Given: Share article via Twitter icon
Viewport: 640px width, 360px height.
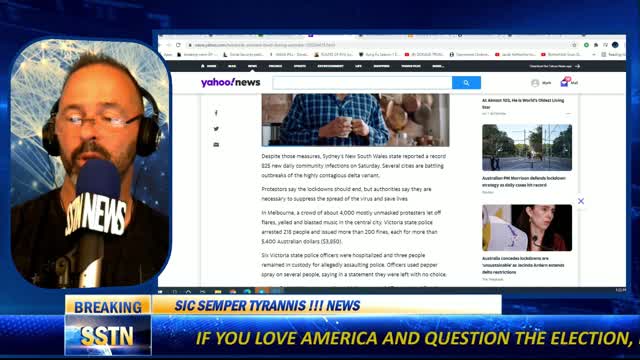Looking at the screenshot, I should (x=216, y=129).
